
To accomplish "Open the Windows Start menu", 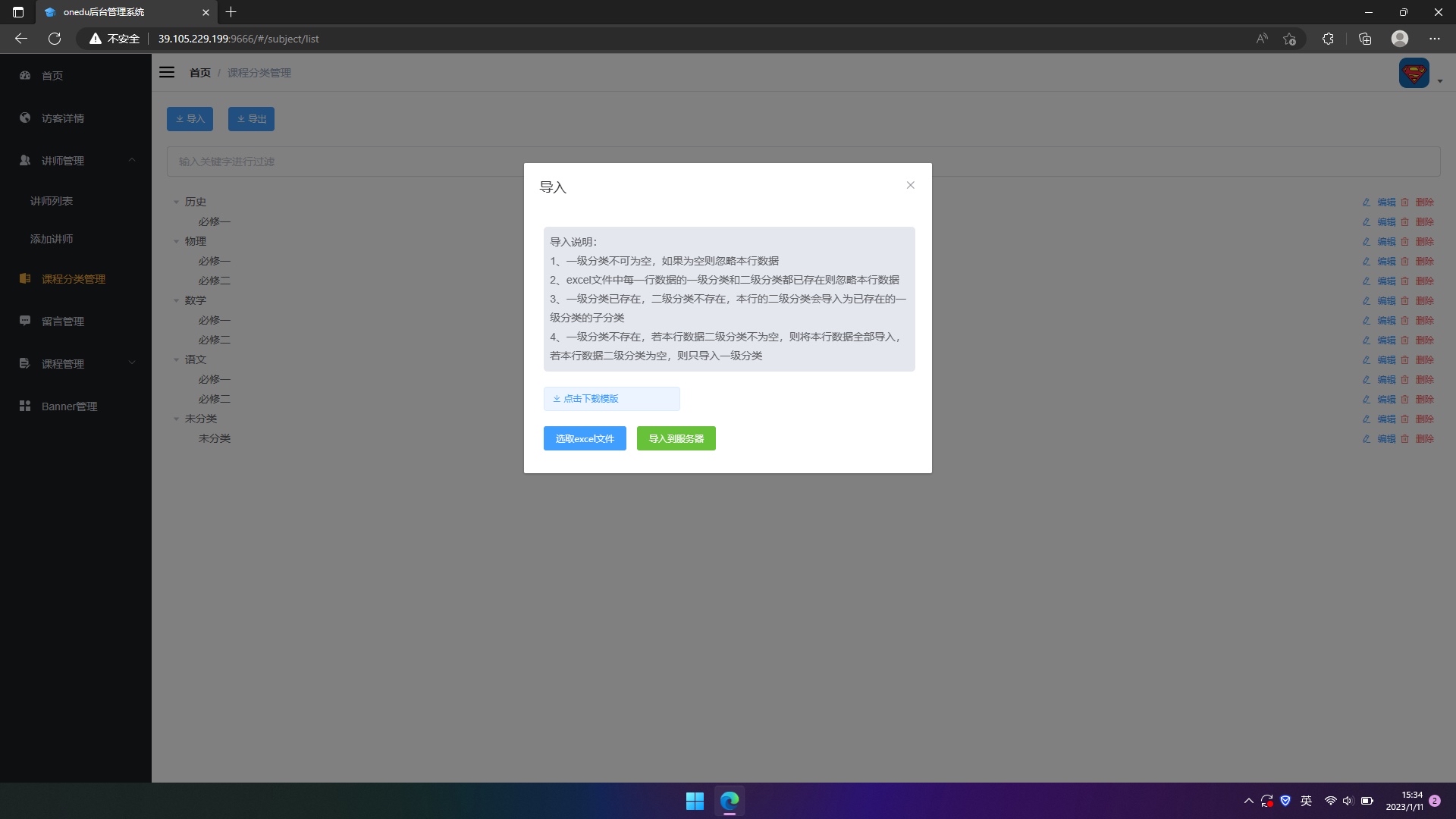I will pos(695,801).
